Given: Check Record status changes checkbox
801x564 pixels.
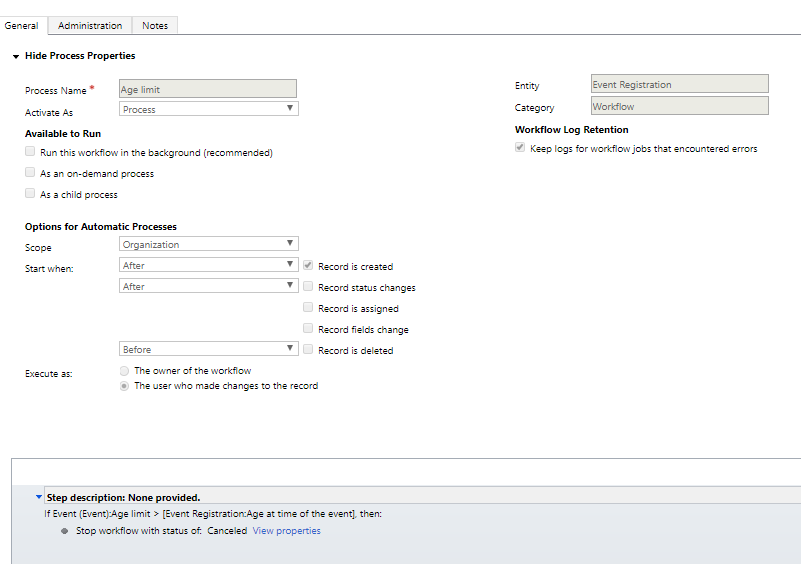Looking at the screenshot, I should 308,287.
